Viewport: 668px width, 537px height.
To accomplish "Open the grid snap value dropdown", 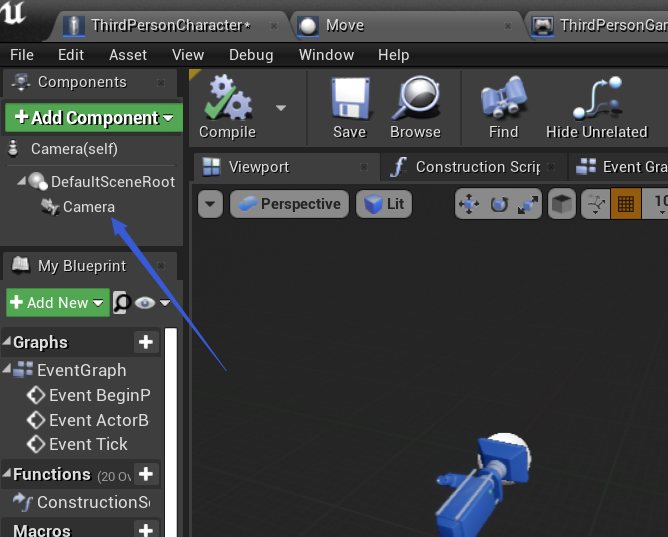I will tap(655, 204).
